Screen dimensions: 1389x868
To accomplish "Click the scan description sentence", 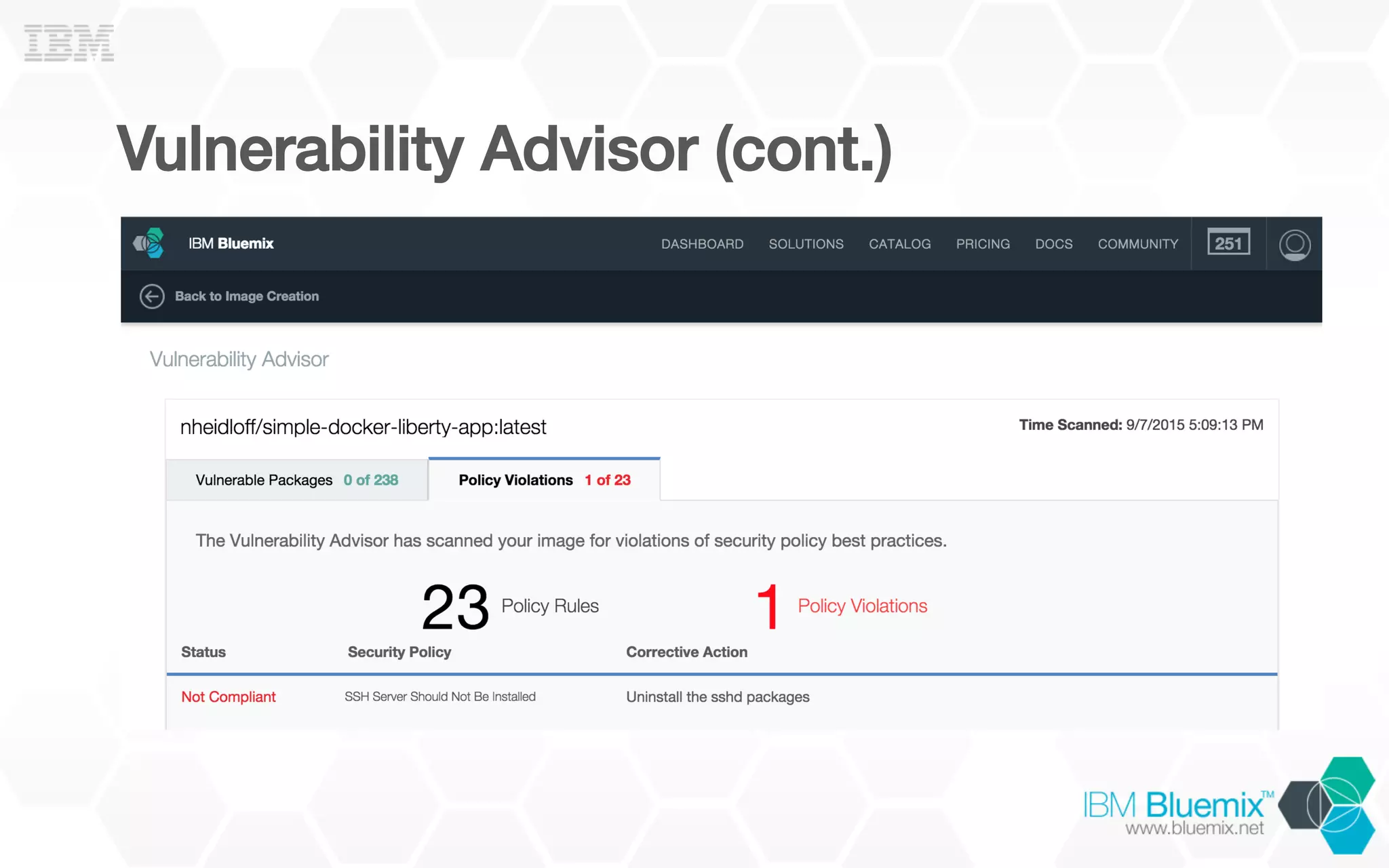I will [571, 541].
